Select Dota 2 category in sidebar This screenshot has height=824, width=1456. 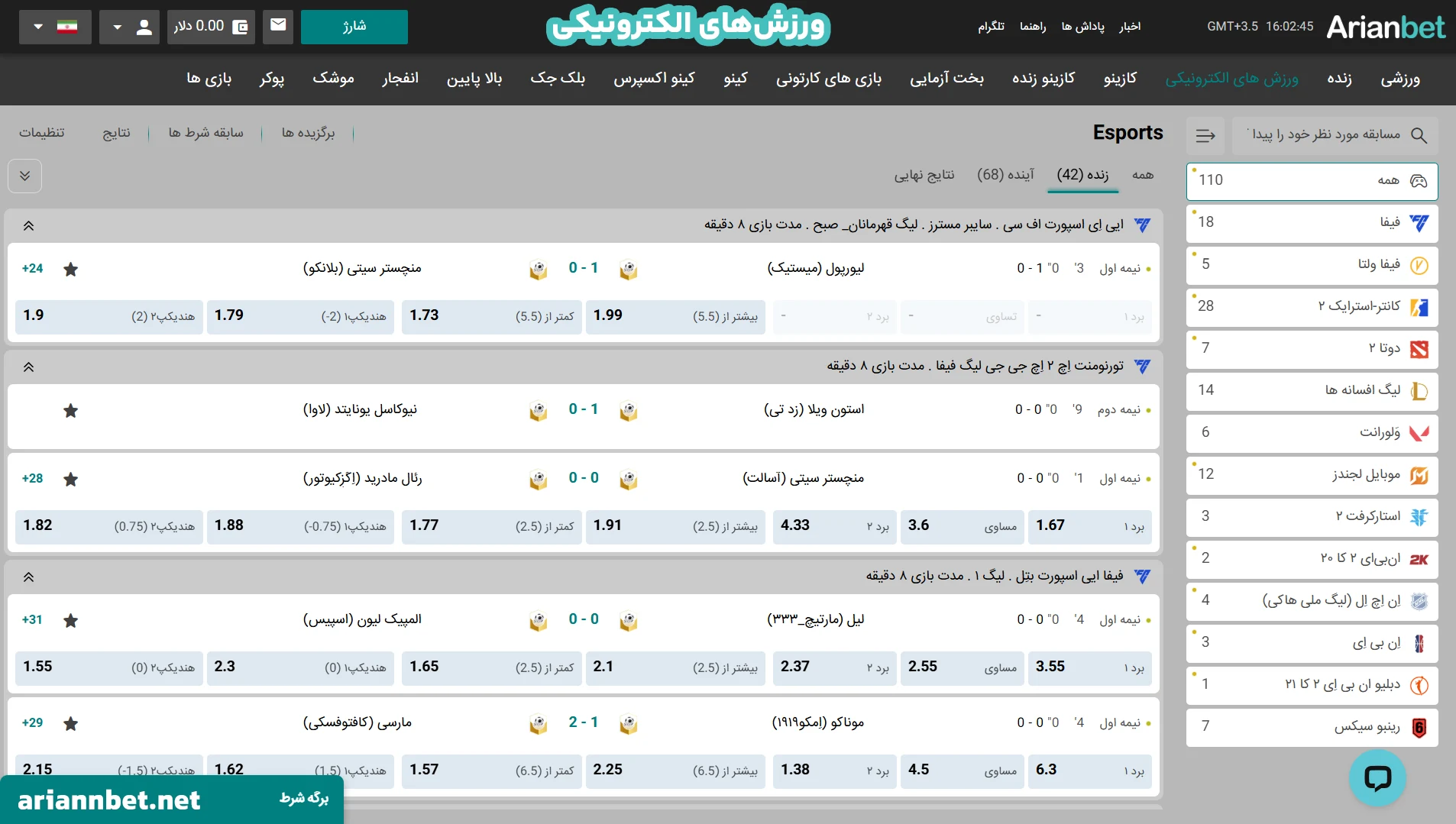(1312, 348)
